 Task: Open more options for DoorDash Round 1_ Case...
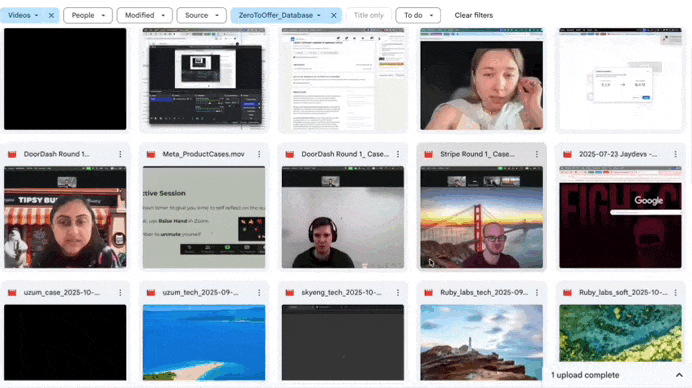(x=398, y=154)
